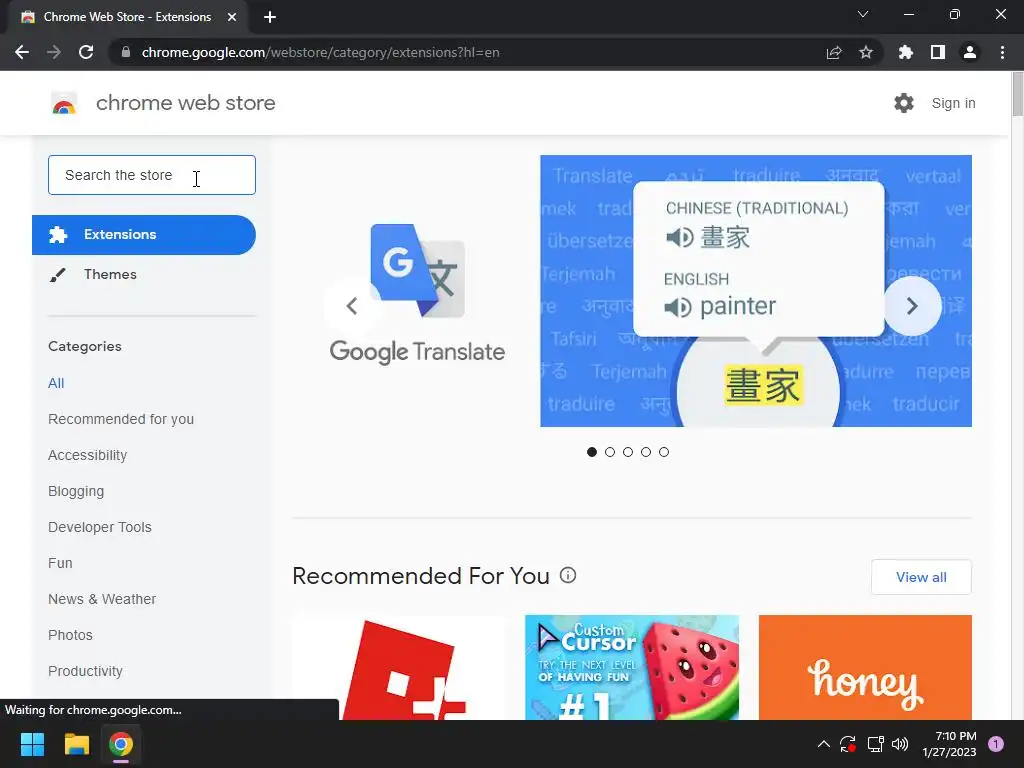The image size is (1024, 768).
Task: Open the Chrome profile avatar
Action: click(970, 52)
